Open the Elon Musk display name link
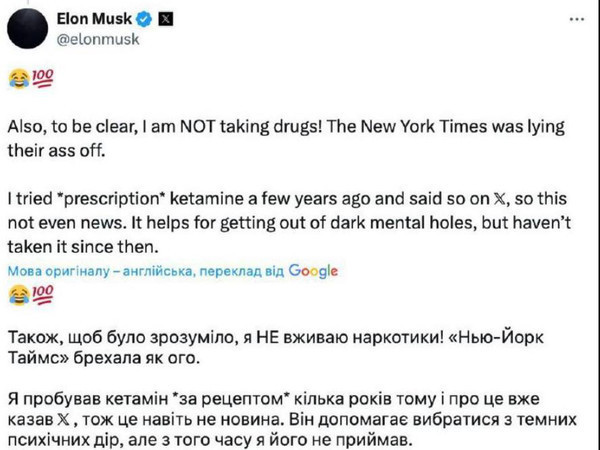600x450 pixels. click(x=94, y=19)
